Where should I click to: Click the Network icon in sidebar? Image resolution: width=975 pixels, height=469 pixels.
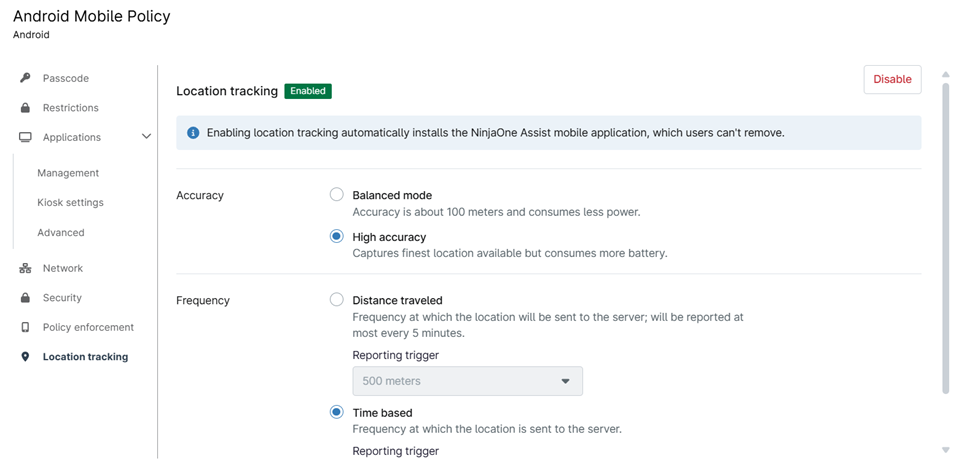tap(25, 268)
